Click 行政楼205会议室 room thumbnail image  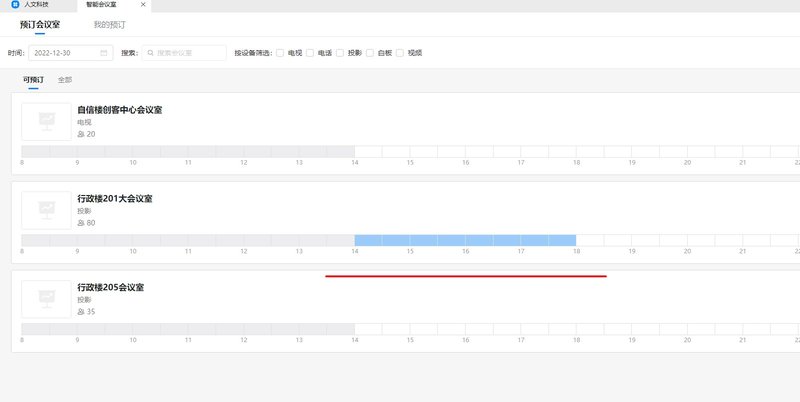(46, 298)
